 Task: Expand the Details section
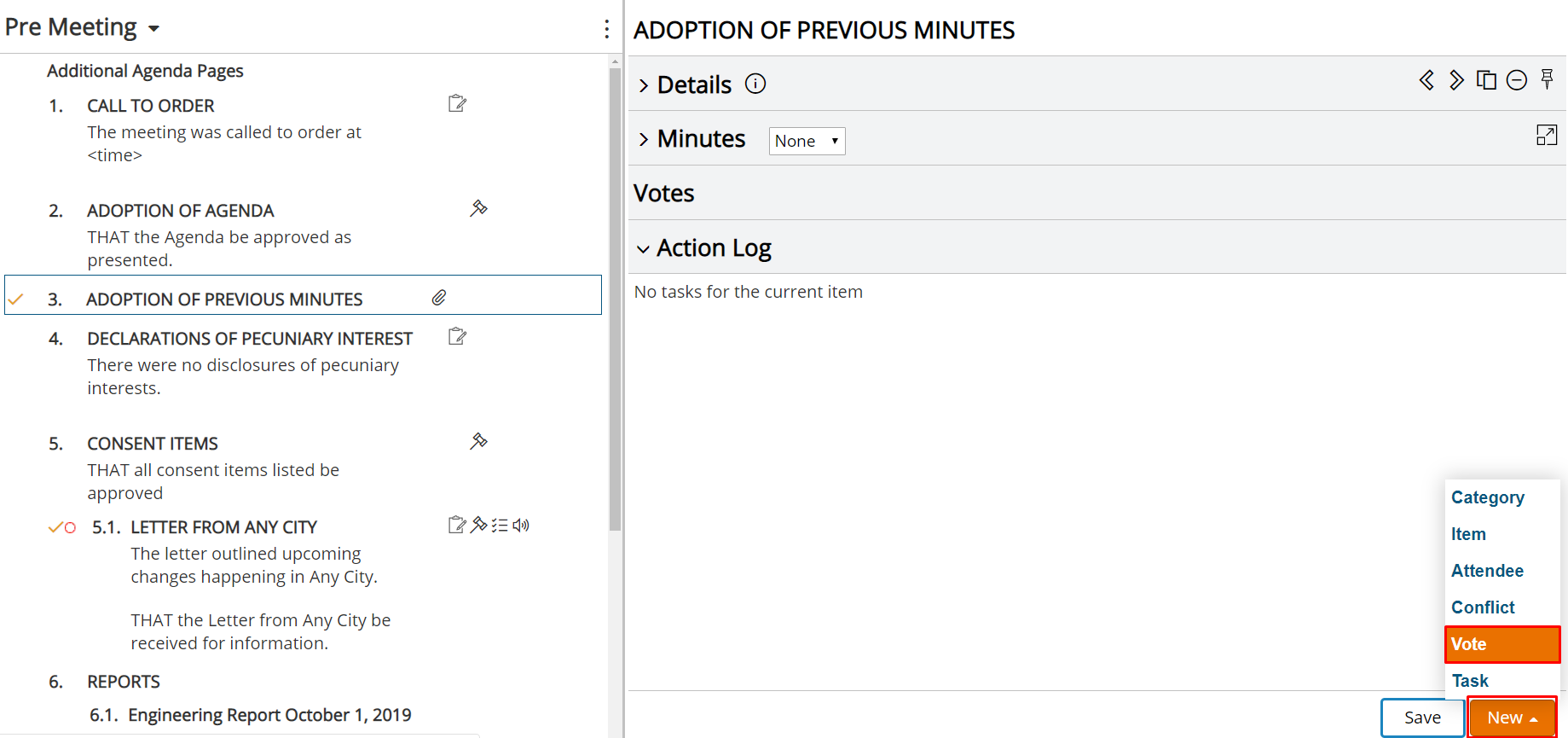coord(686,84)
